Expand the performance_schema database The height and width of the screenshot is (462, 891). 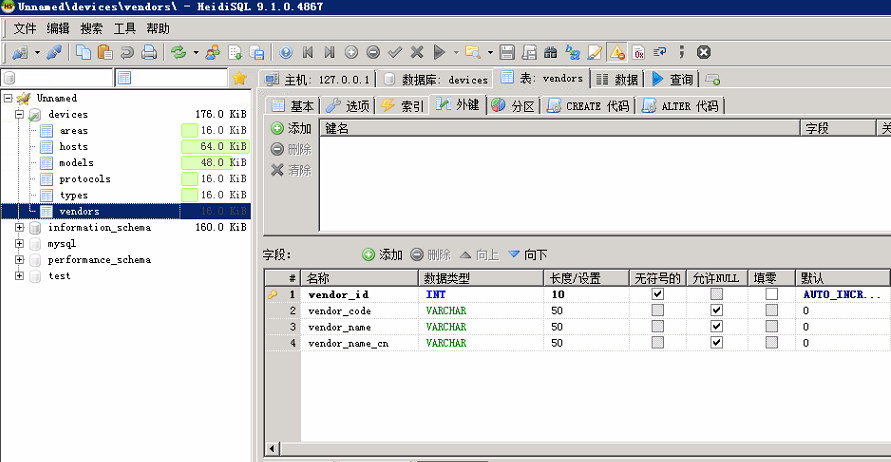point(19,260)
